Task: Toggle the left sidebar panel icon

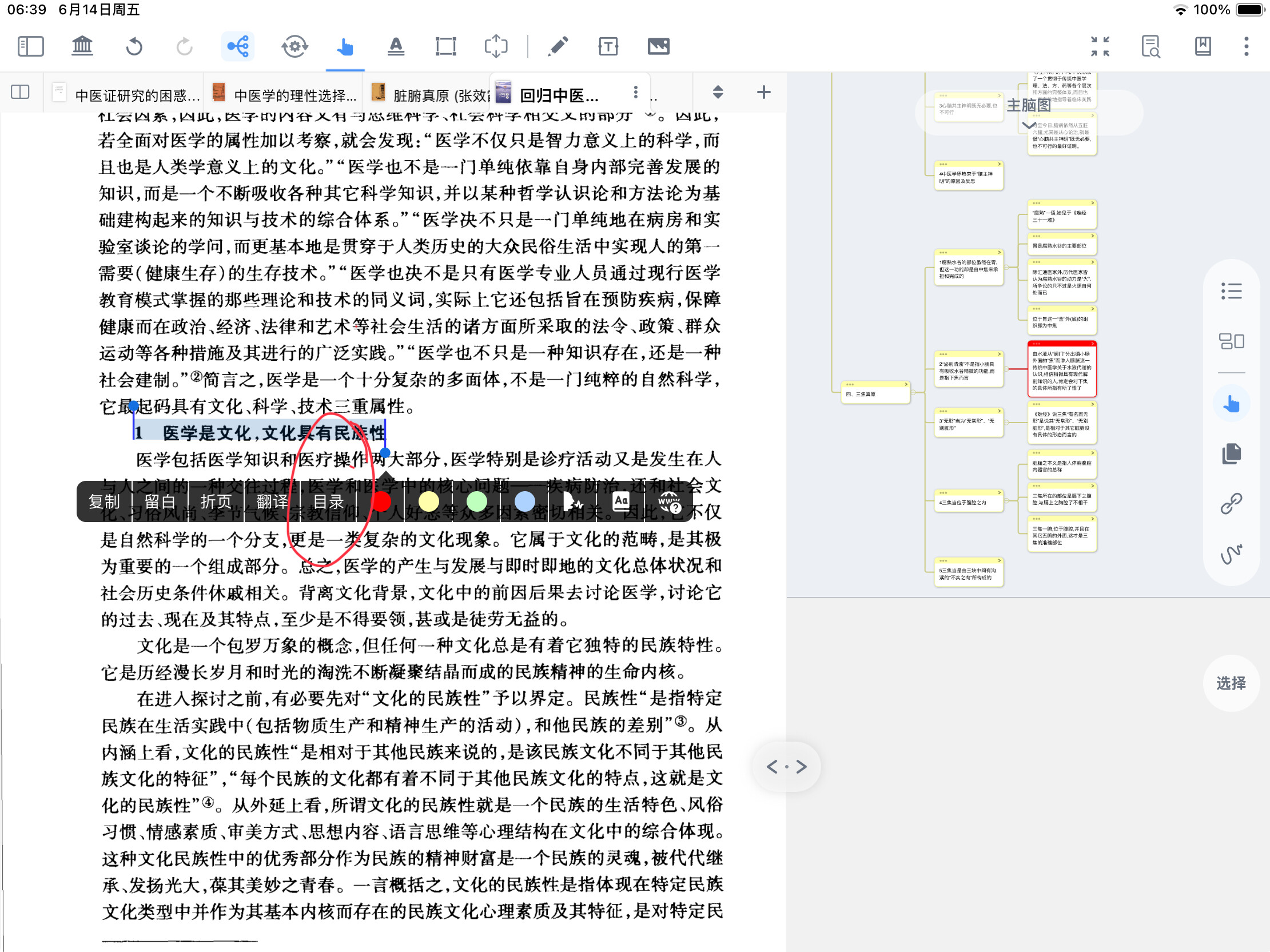Action: 31,46
